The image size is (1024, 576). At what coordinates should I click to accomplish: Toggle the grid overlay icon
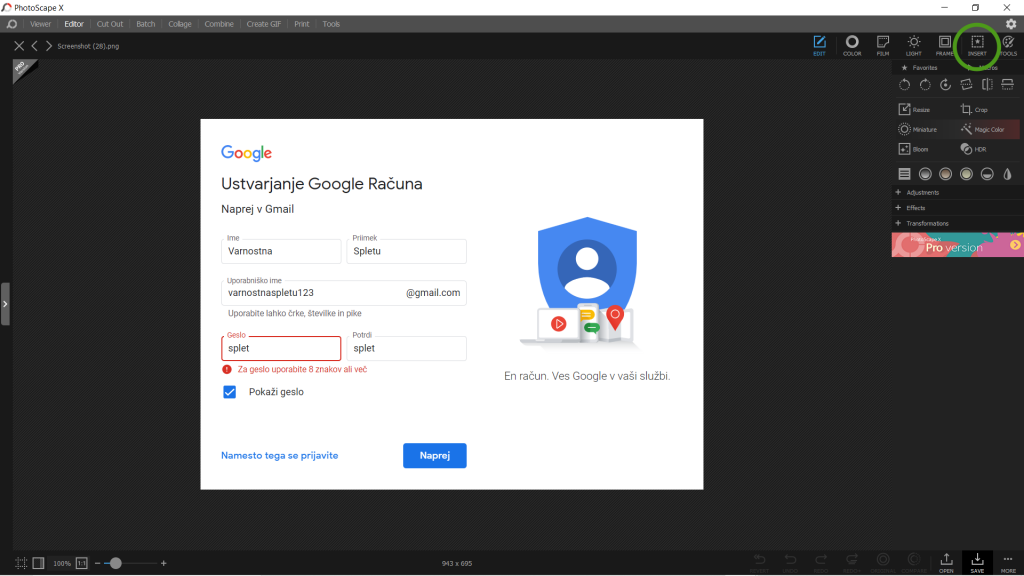pyautogui.click(x=21, y=563)
